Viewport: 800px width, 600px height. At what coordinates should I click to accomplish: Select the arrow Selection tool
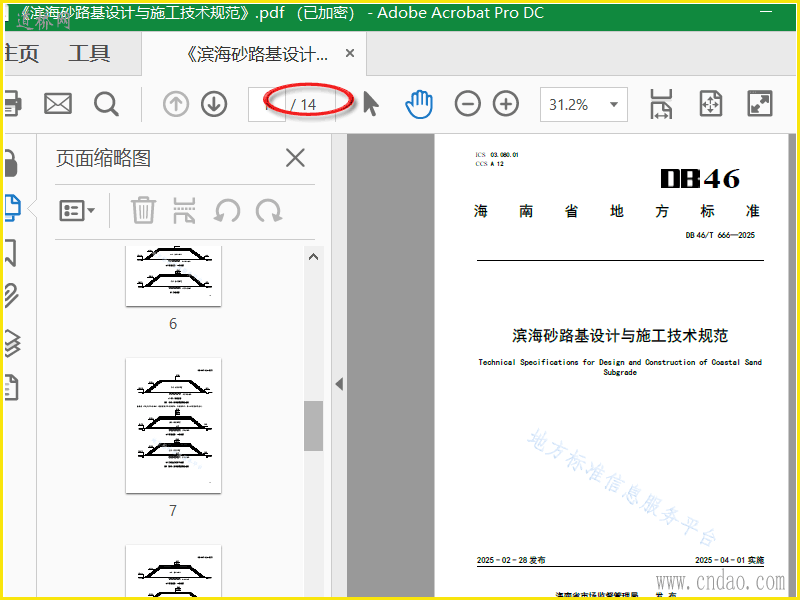pos(371,104)
